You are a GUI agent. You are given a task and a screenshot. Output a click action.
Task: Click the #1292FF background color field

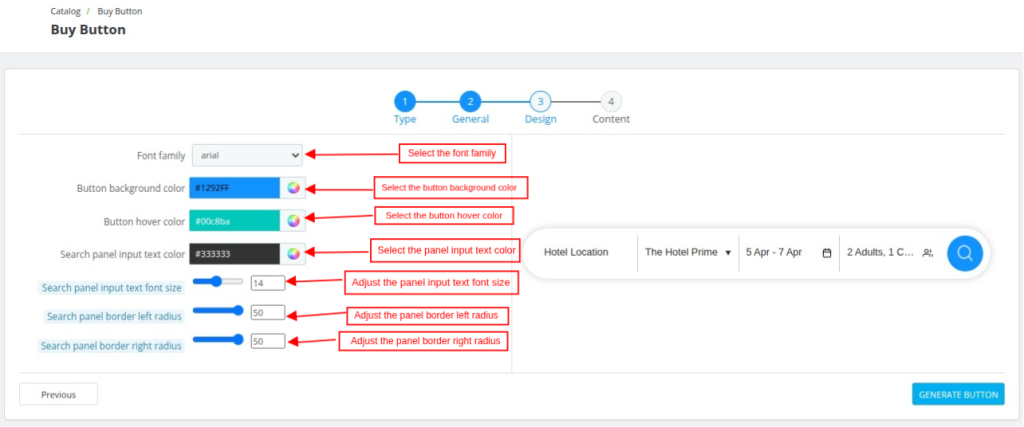[x=235, y=188]
